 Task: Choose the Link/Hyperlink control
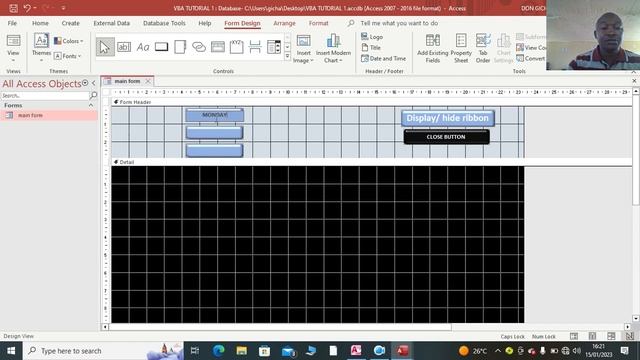199,47
